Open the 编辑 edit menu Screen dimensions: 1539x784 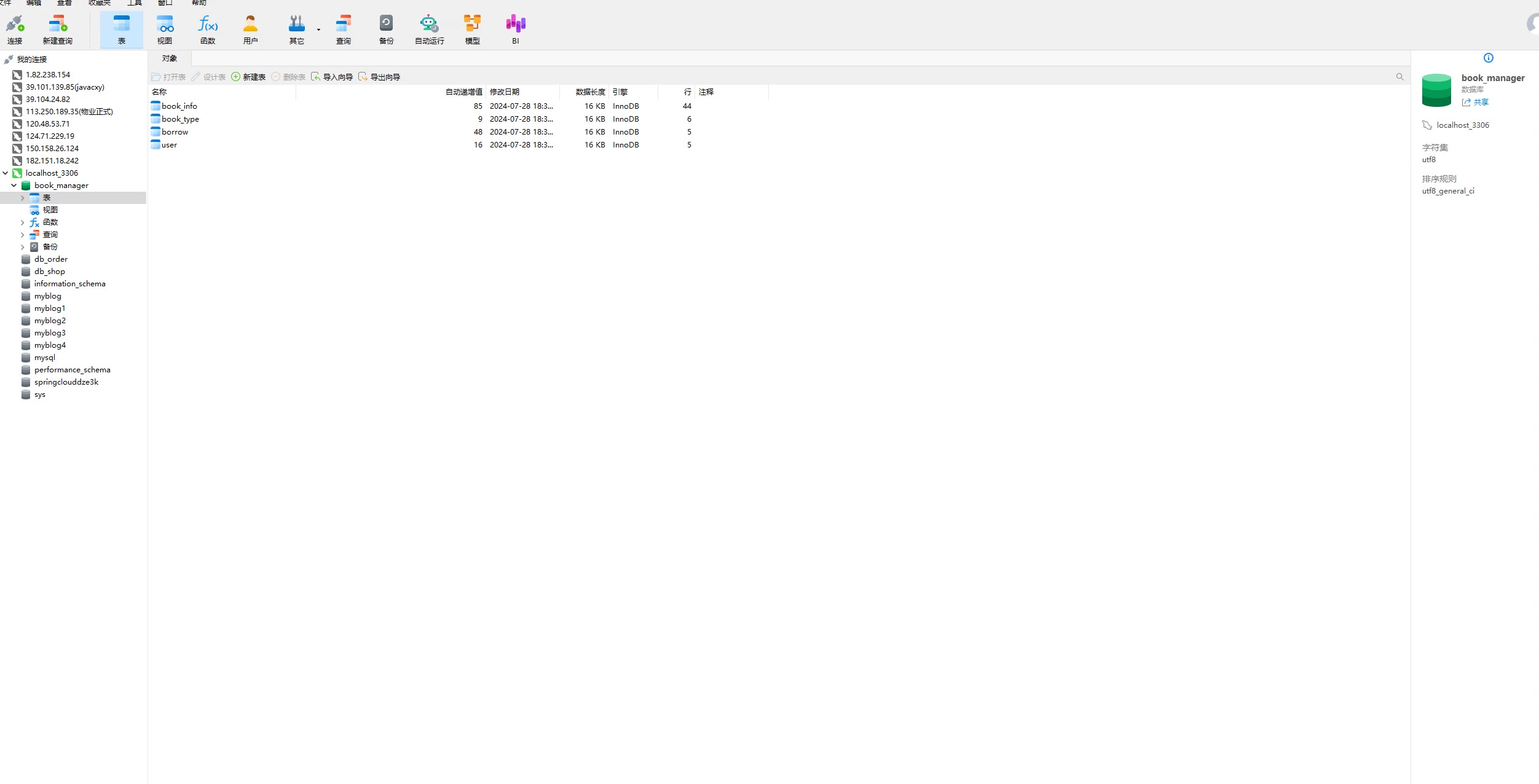pyautogui.click(x=34, y=3)
